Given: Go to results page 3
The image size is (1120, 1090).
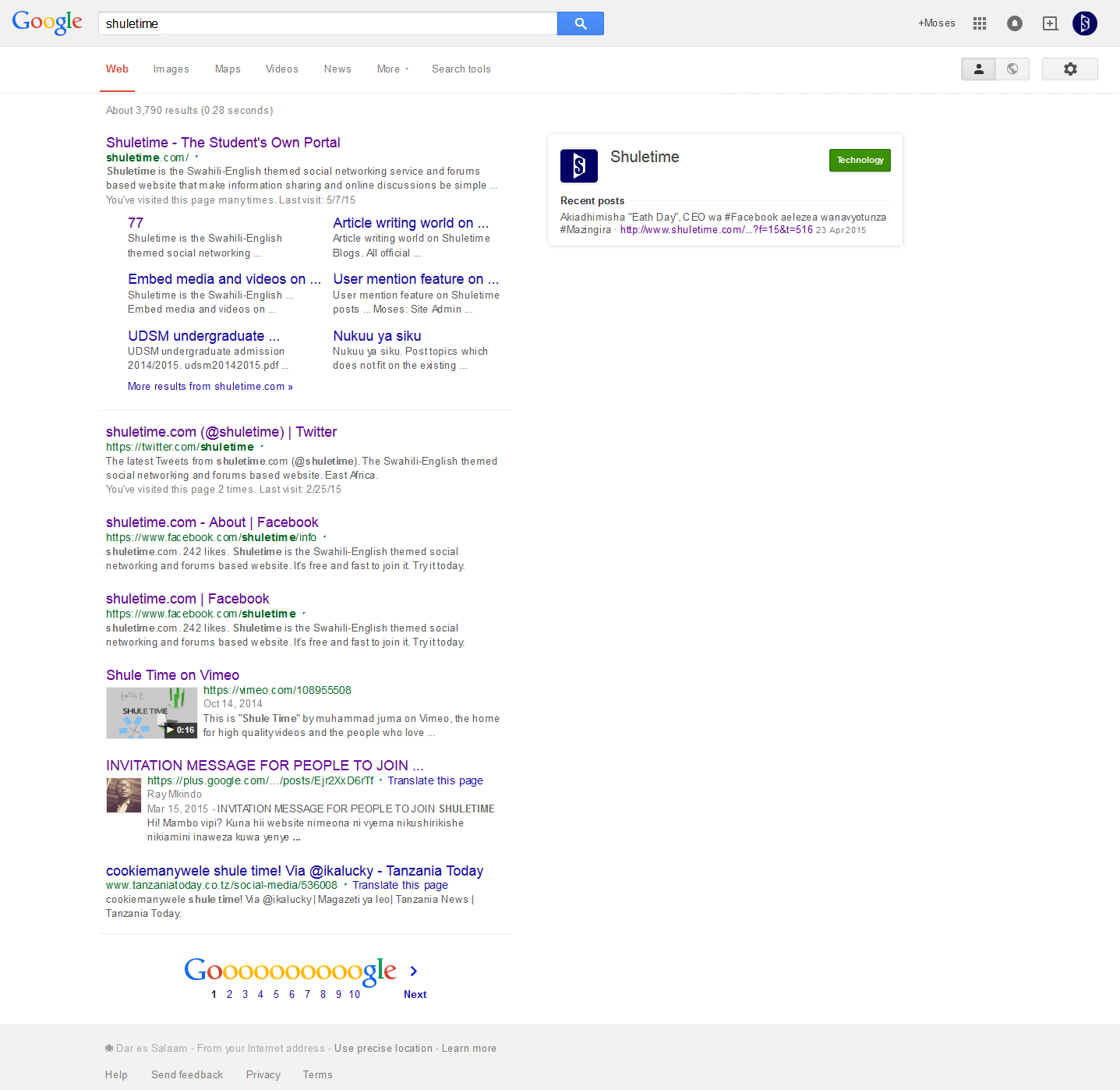Looking at the screenshot, I should (245, 994).
